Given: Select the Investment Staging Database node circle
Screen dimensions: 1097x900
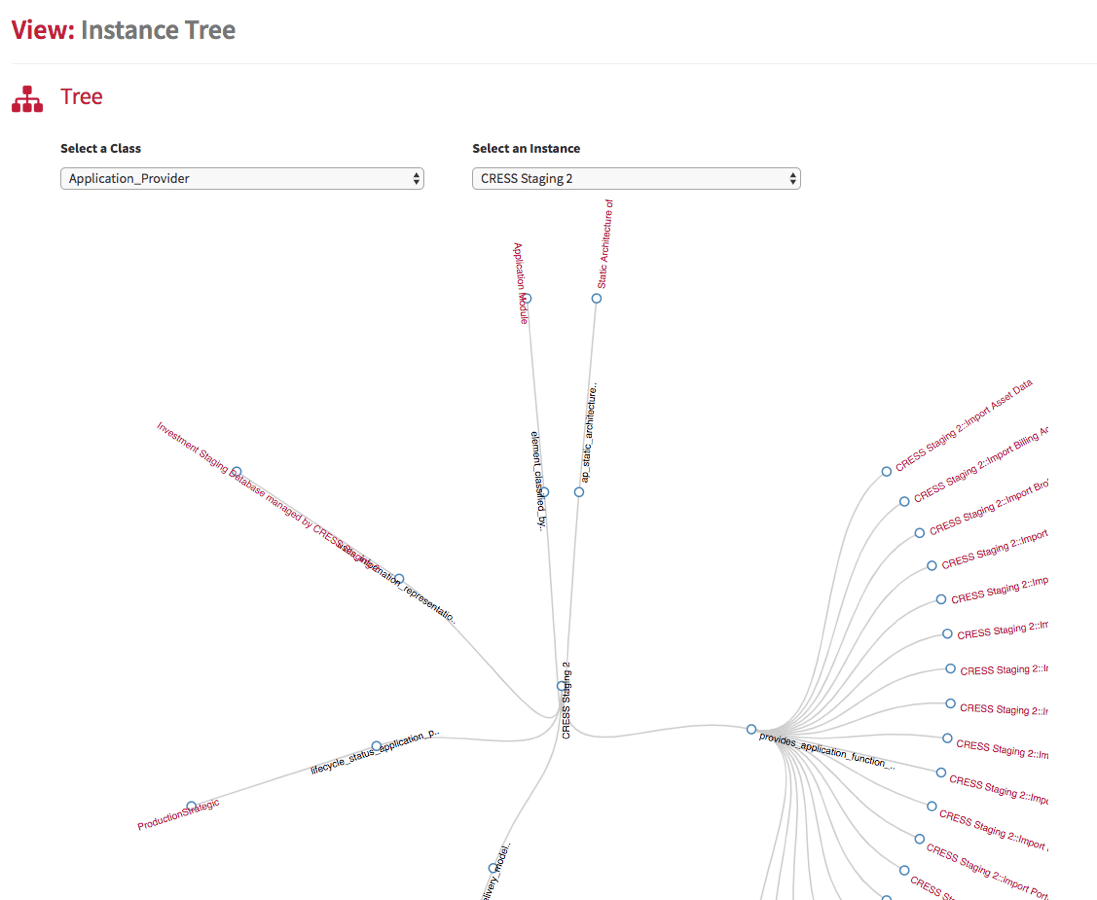Looking at the screenshot, I should click(236, 472).
